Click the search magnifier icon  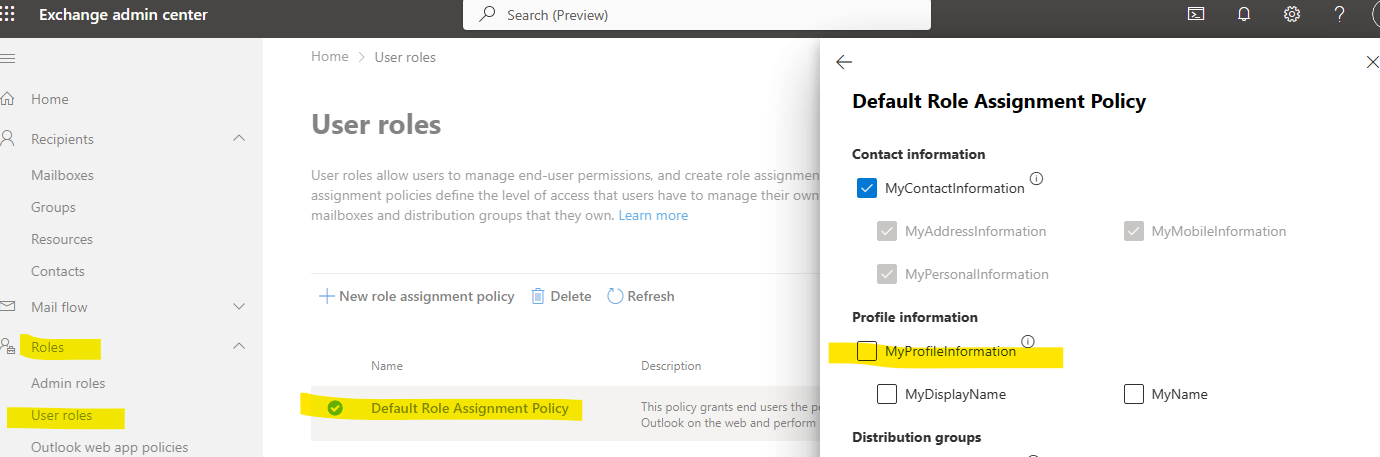488,14
